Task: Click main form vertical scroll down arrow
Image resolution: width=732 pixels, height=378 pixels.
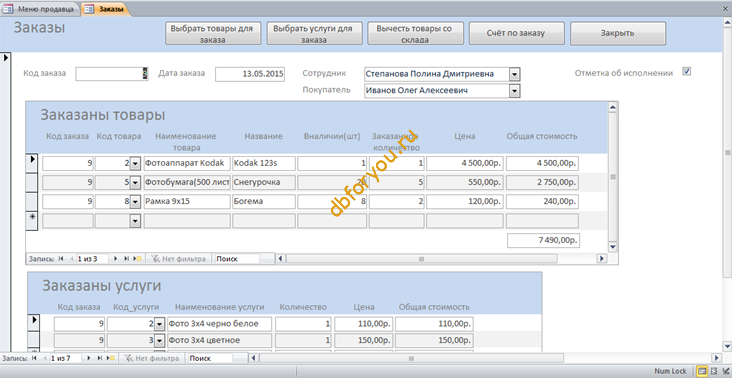Action: point(727,346)
